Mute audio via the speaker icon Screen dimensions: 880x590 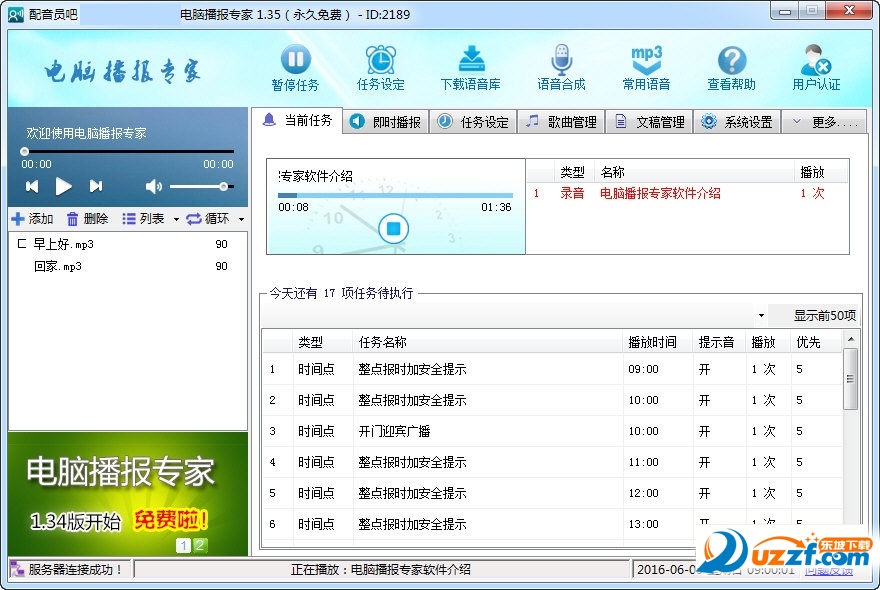click(152, 185)
